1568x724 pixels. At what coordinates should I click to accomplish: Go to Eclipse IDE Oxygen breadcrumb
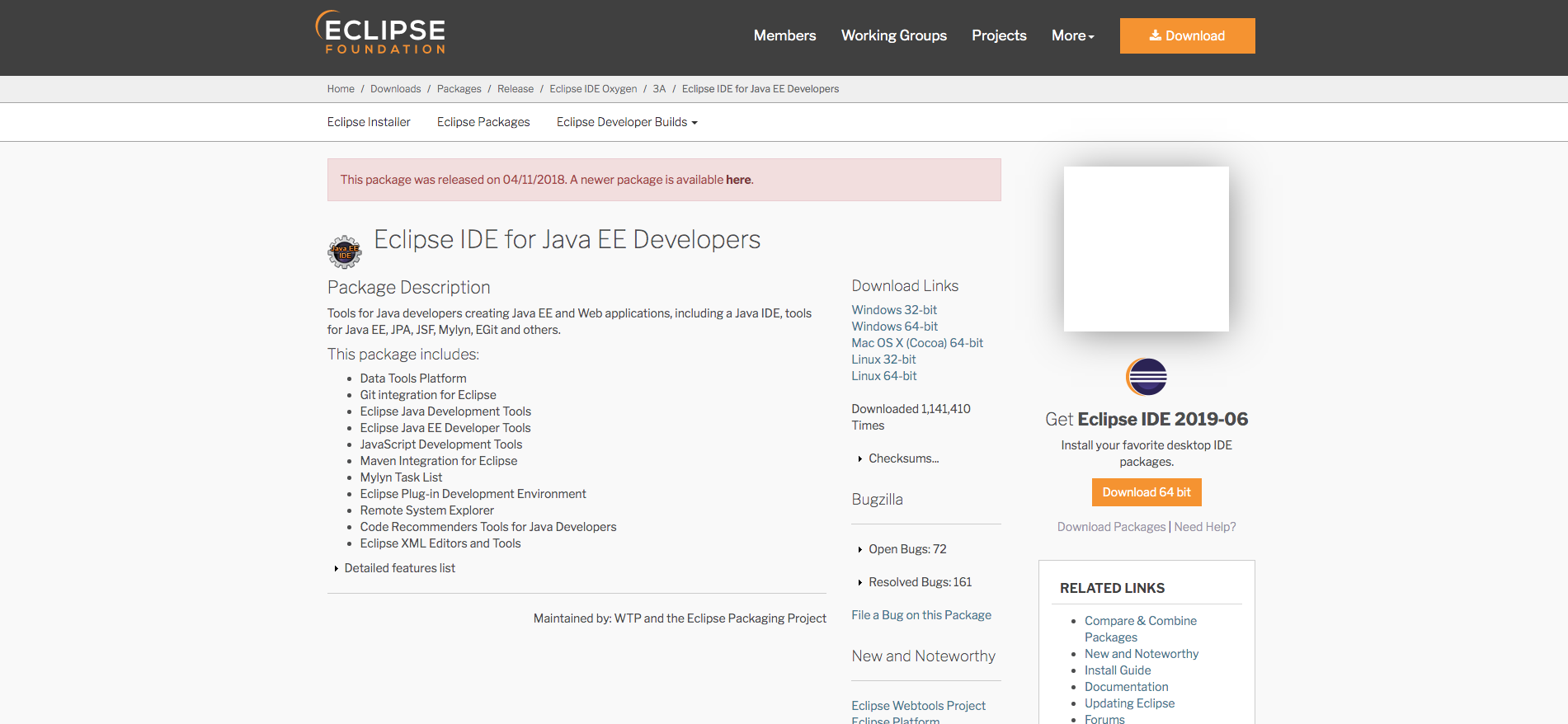pyautogui.click(x=593, y=89)
